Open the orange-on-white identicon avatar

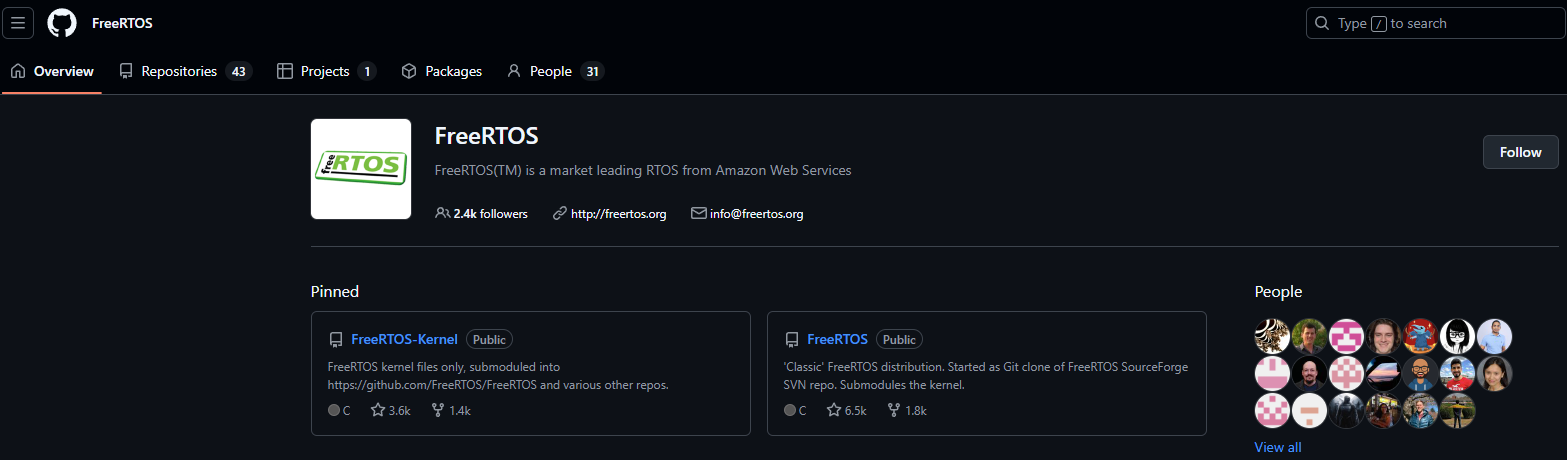pyautogui.click(x=1309, y=410)
